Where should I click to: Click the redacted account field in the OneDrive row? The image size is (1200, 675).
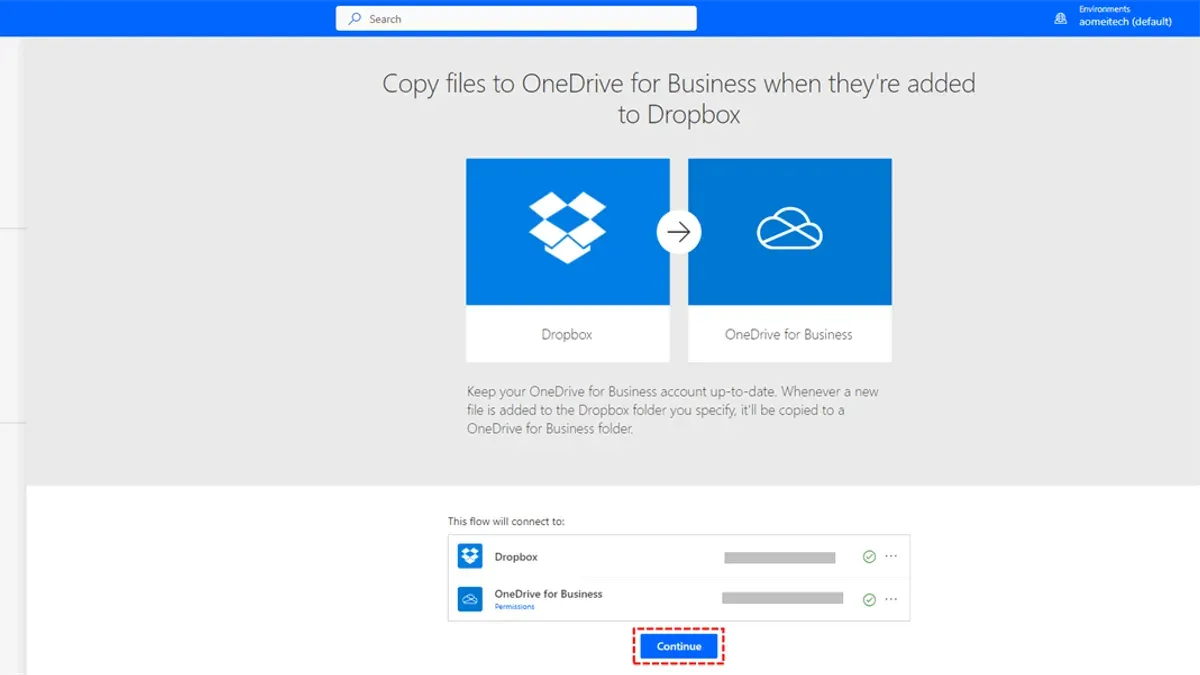click(782, 598)
